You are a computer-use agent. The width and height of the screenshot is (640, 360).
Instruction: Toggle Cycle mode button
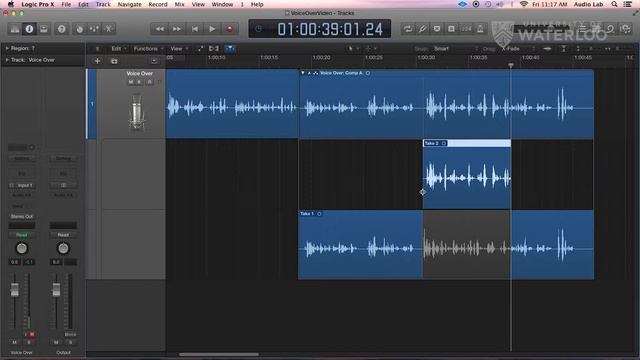pos(408,29)
